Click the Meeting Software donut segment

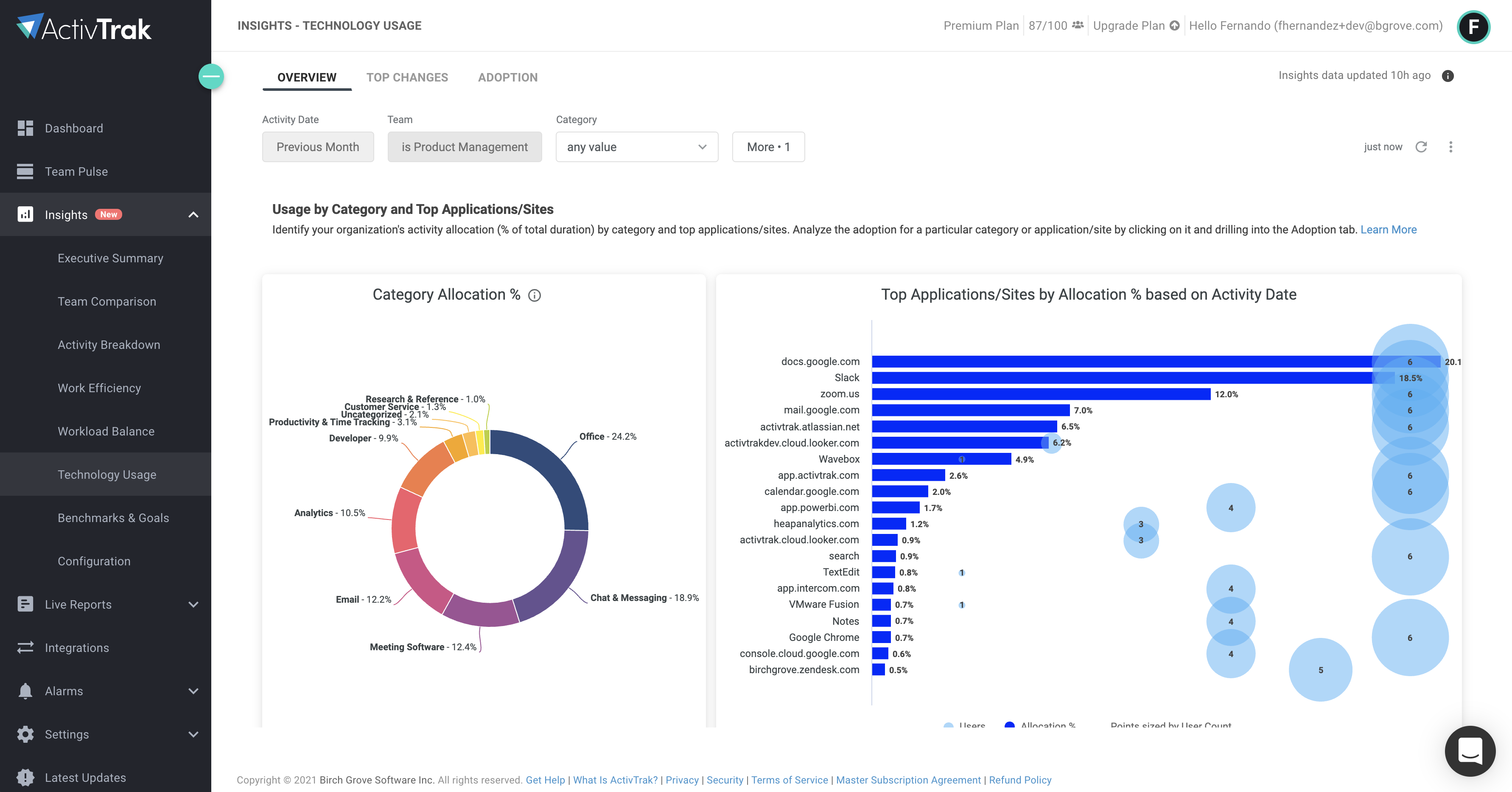(x=482, y=612)
